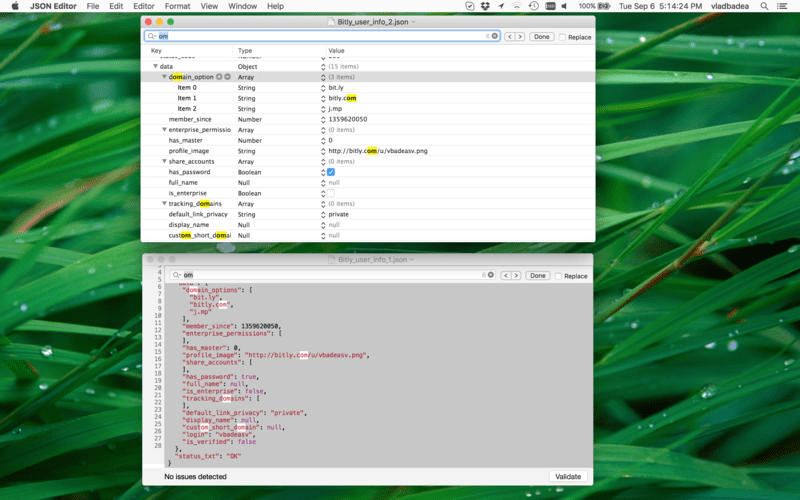Open the search options magnifier in Bitly_user_info_2 window
Image resolution: width=800 pixels, height=500 pixels.
(152, 36)
